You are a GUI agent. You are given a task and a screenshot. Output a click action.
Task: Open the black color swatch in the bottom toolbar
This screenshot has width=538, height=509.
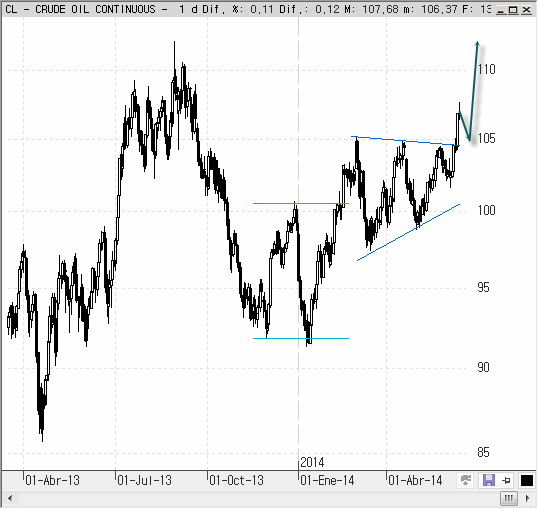(527, 481)
